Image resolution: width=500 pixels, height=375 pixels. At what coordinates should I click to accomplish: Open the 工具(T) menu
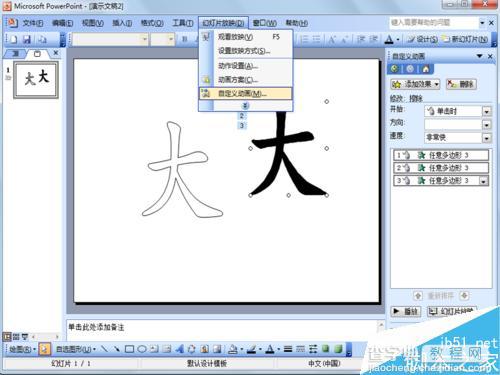(x=182, y=23)
